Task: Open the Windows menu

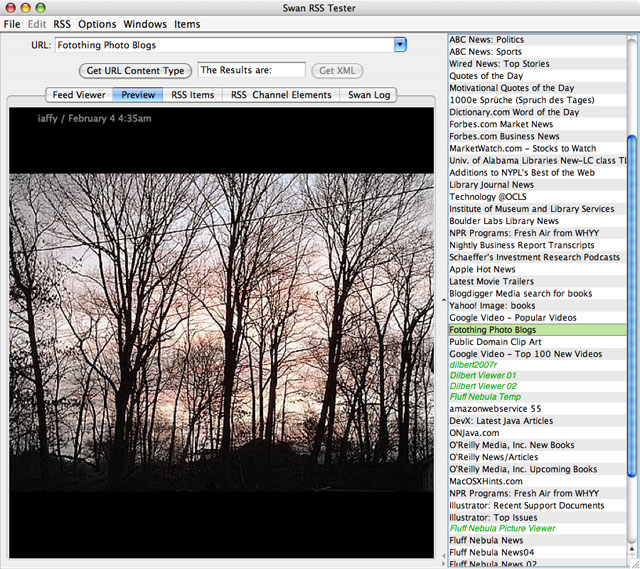Action: click(145, 24)
